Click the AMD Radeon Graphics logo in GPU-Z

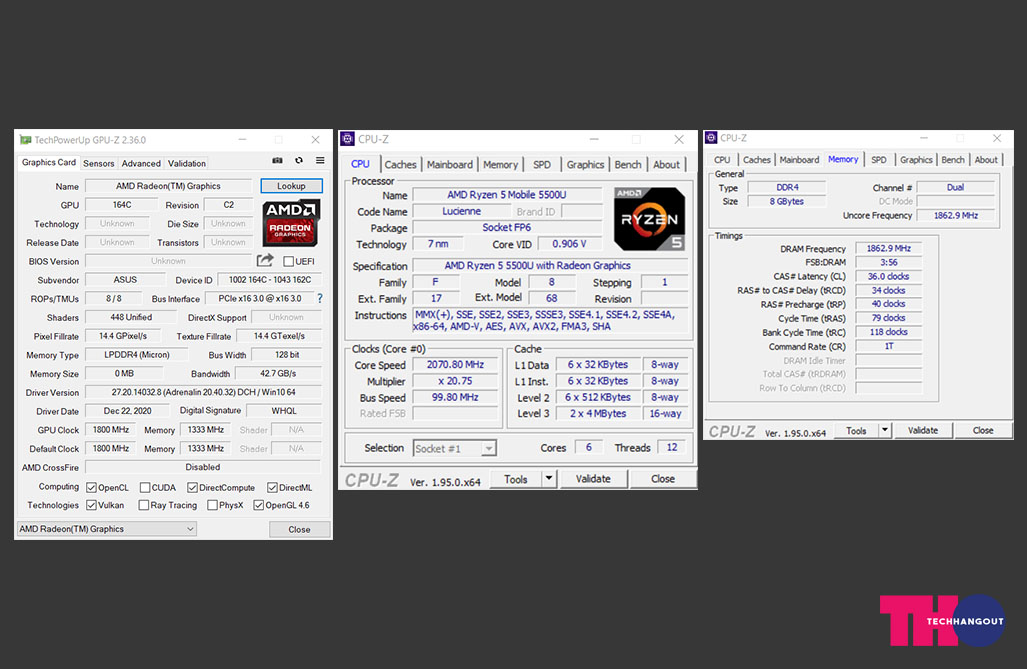click(x=291, y=223)
